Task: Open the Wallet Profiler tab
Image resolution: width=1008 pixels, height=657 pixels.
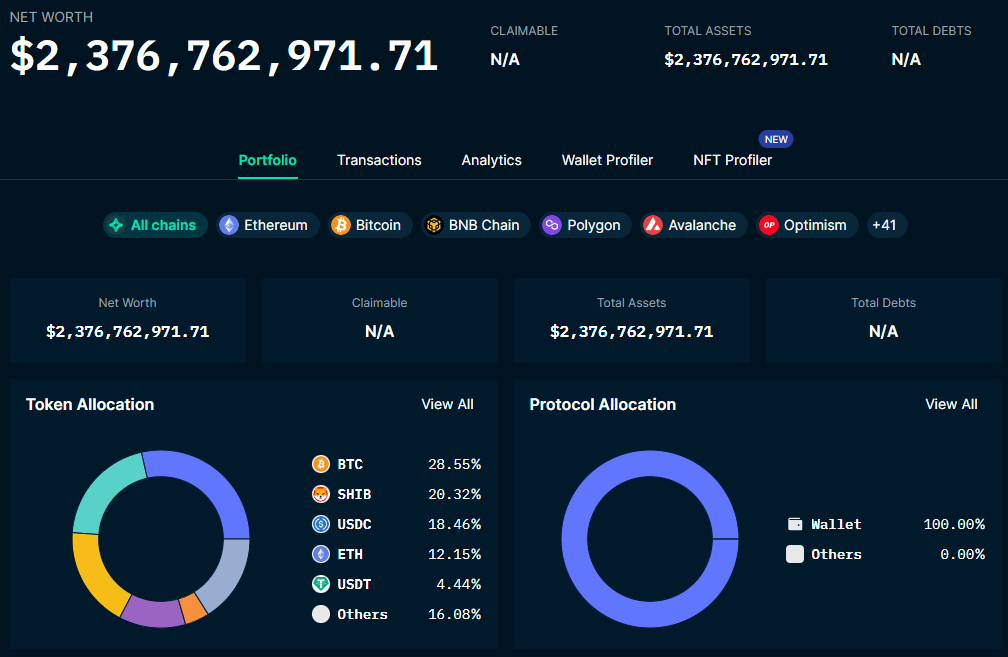Action: tap(607, 160)
